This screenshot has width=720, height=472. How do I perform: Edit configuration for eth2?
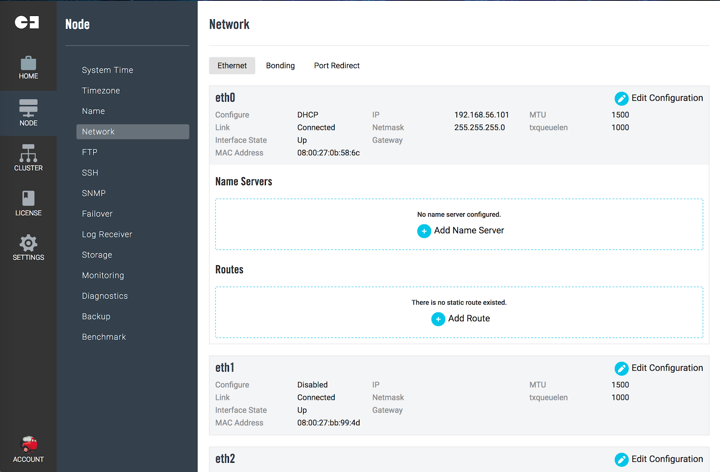pos(659,459)
